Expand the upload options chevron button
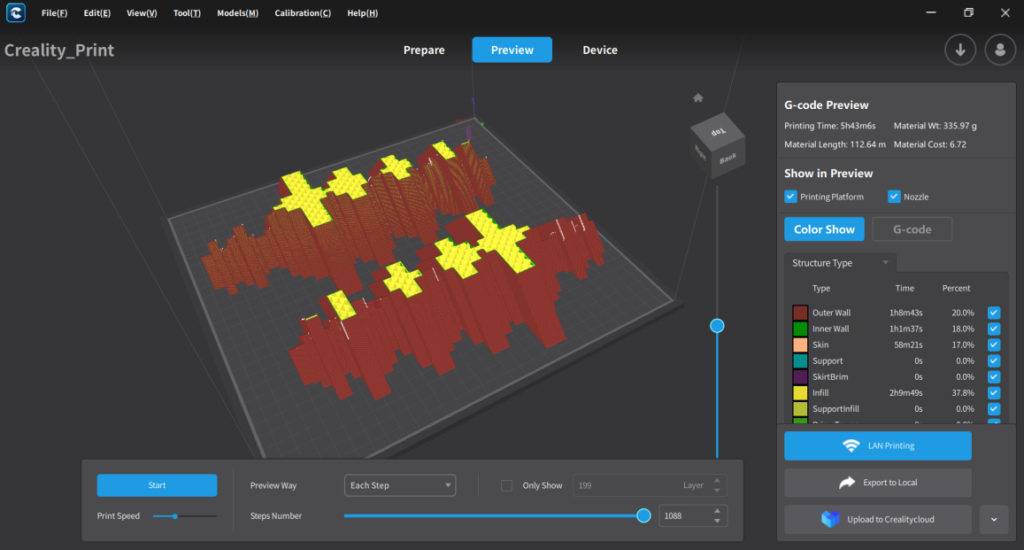This screenshot has height=550, width=1024. 994,519
